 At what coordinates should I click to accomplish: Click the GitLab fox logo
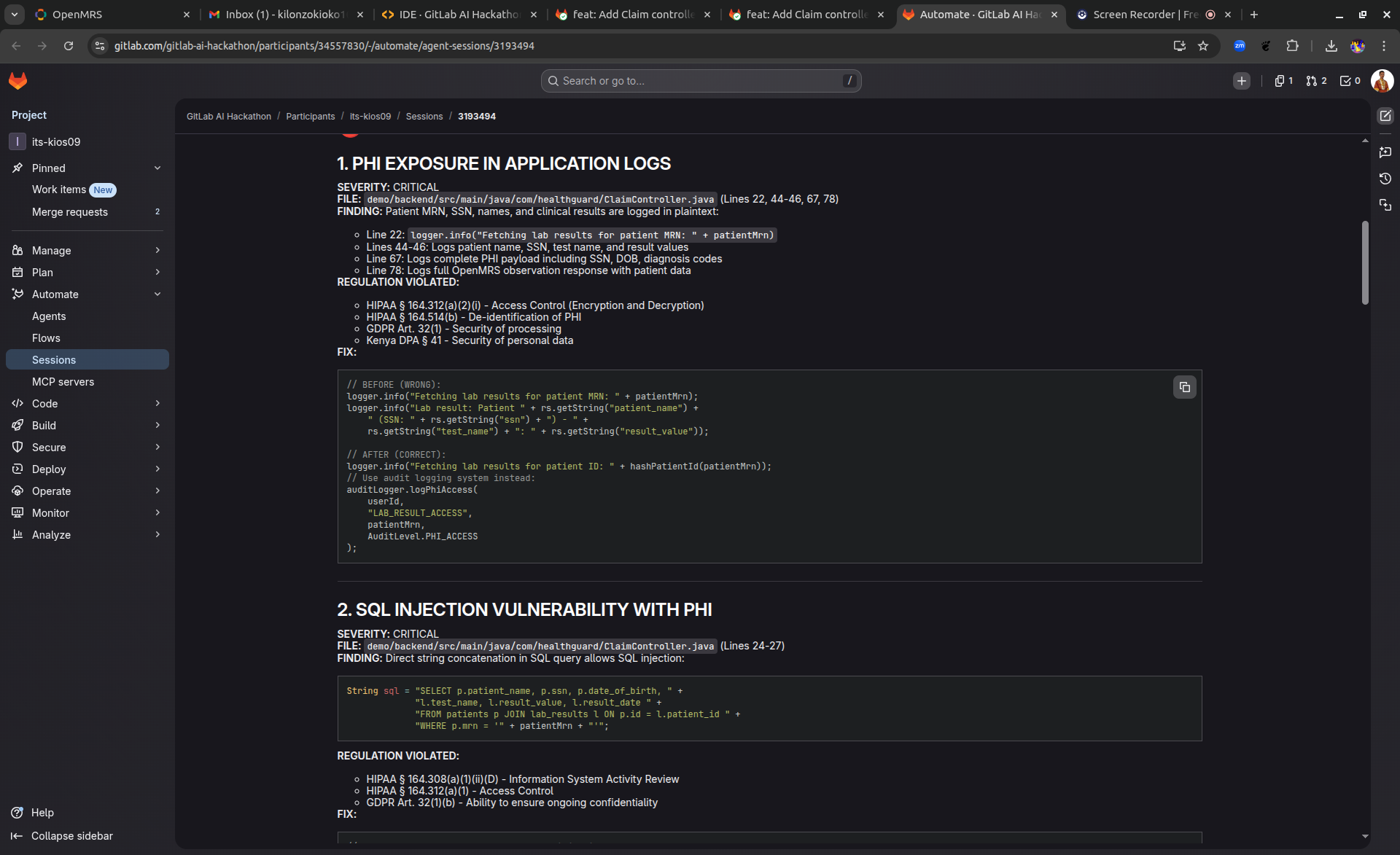coord(18,81)
